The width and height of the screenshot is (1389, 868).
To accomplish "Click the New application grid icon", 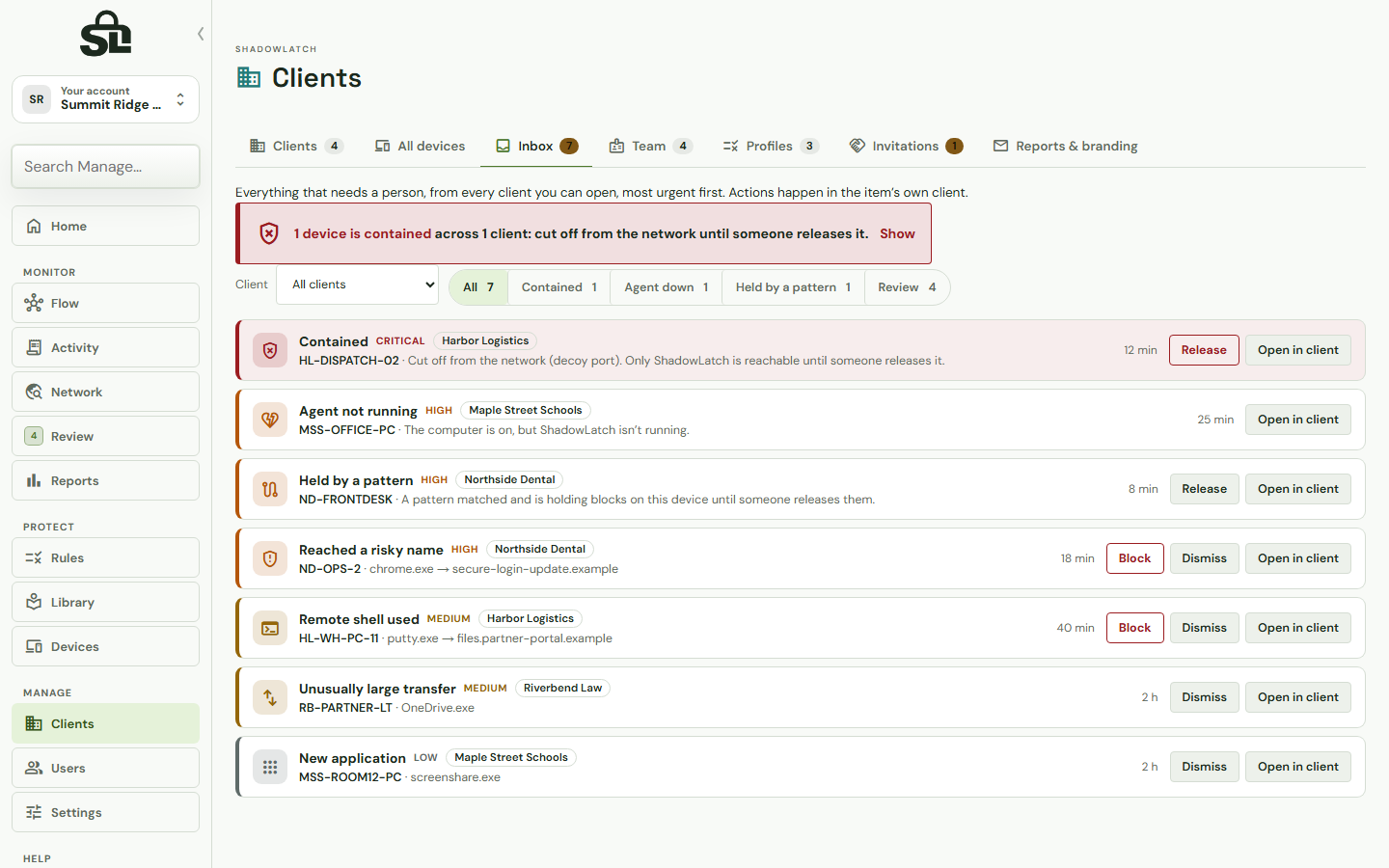I will (270, 767).
